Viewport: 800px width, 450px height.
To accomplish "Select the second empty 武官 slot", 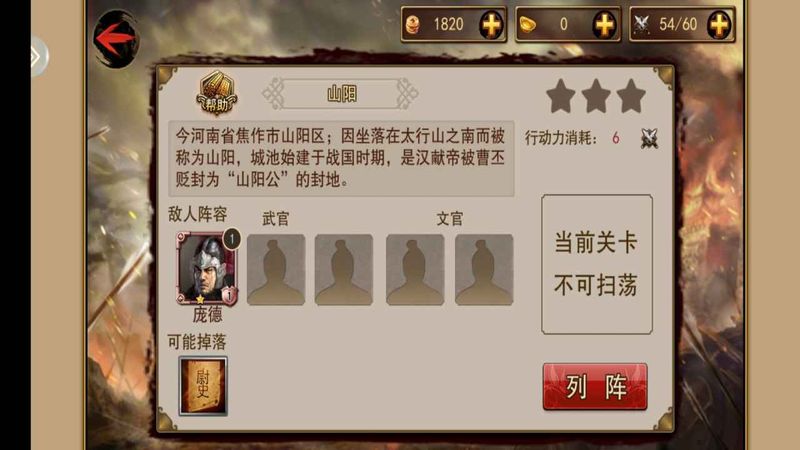I will pyautogui.click(x=344, y=270).
